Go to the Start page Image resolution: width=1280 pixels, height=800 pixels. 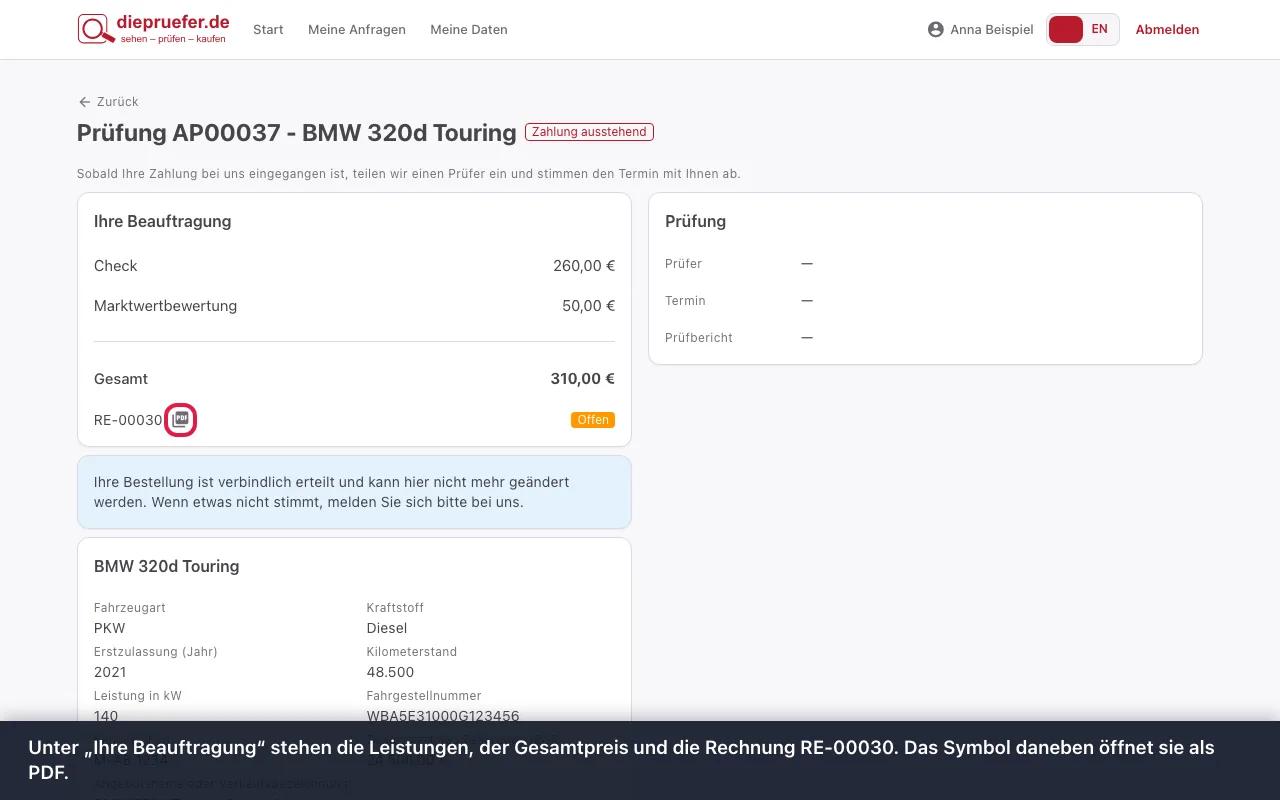pos(268,30)
